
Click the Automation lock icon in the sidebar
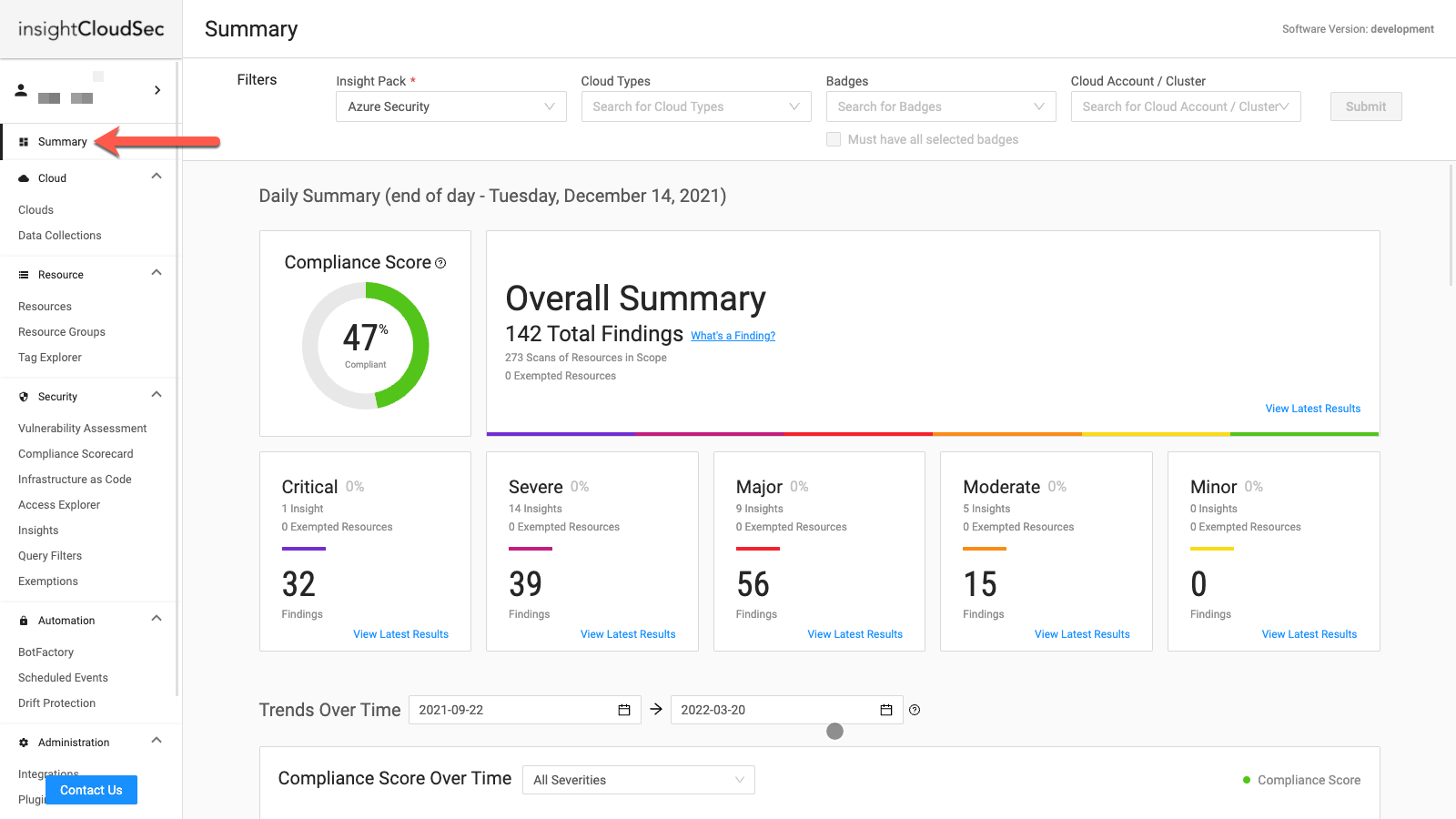pyautogui.click(x=23, y=620)
